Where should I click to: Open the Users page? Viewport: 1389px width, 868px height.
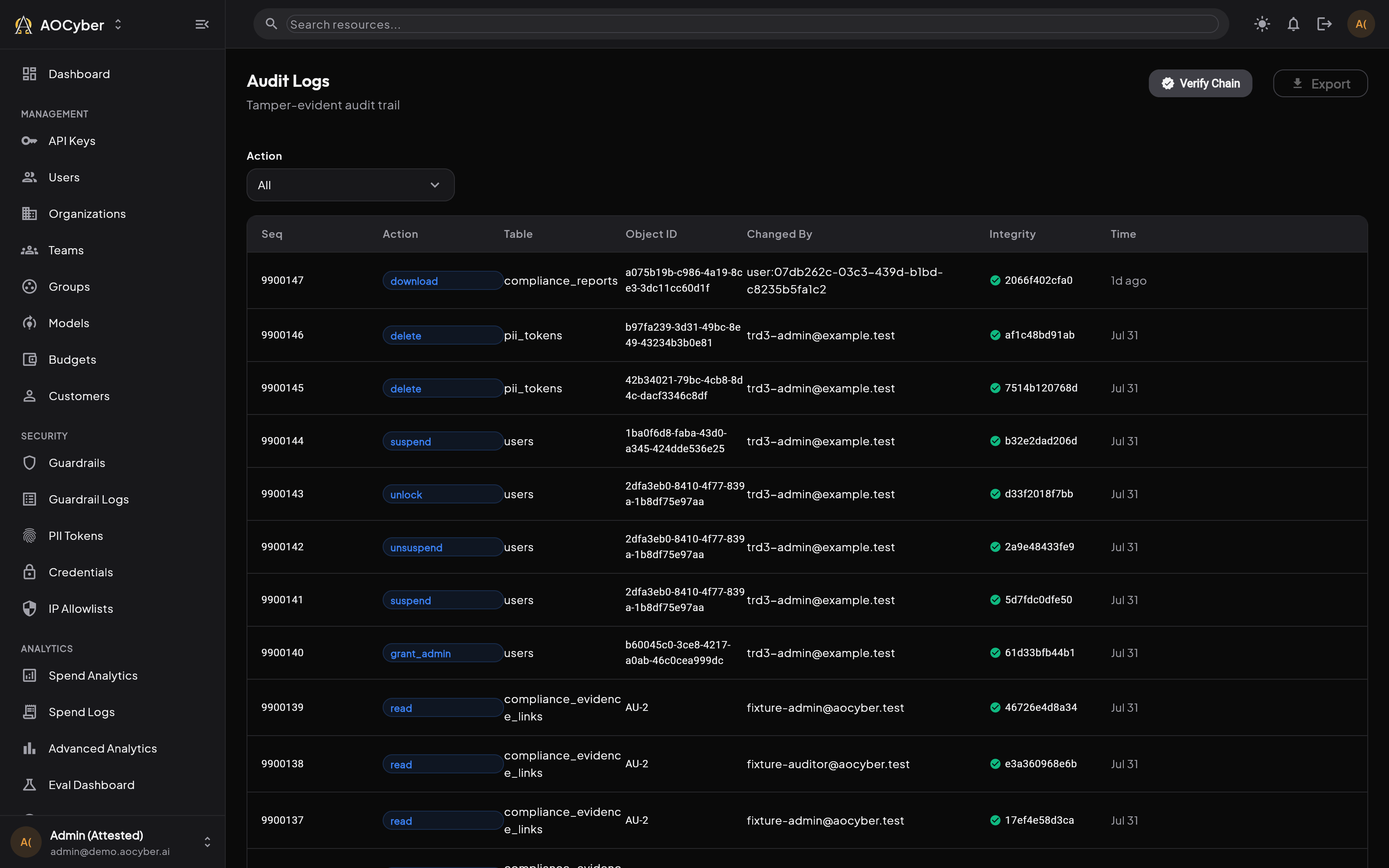pos(112,178)
